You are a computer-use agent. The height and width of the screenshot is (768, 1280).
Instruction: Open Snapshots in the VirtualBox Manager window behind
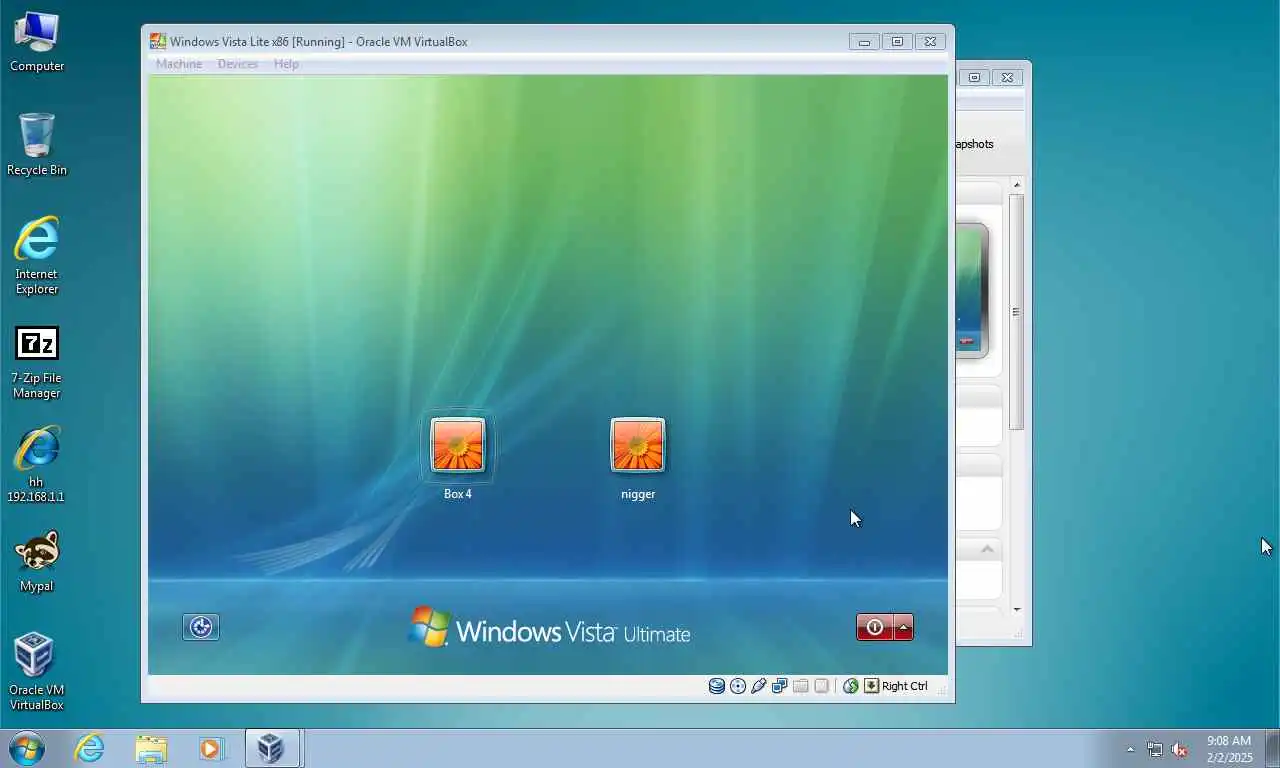click(974, 144)
